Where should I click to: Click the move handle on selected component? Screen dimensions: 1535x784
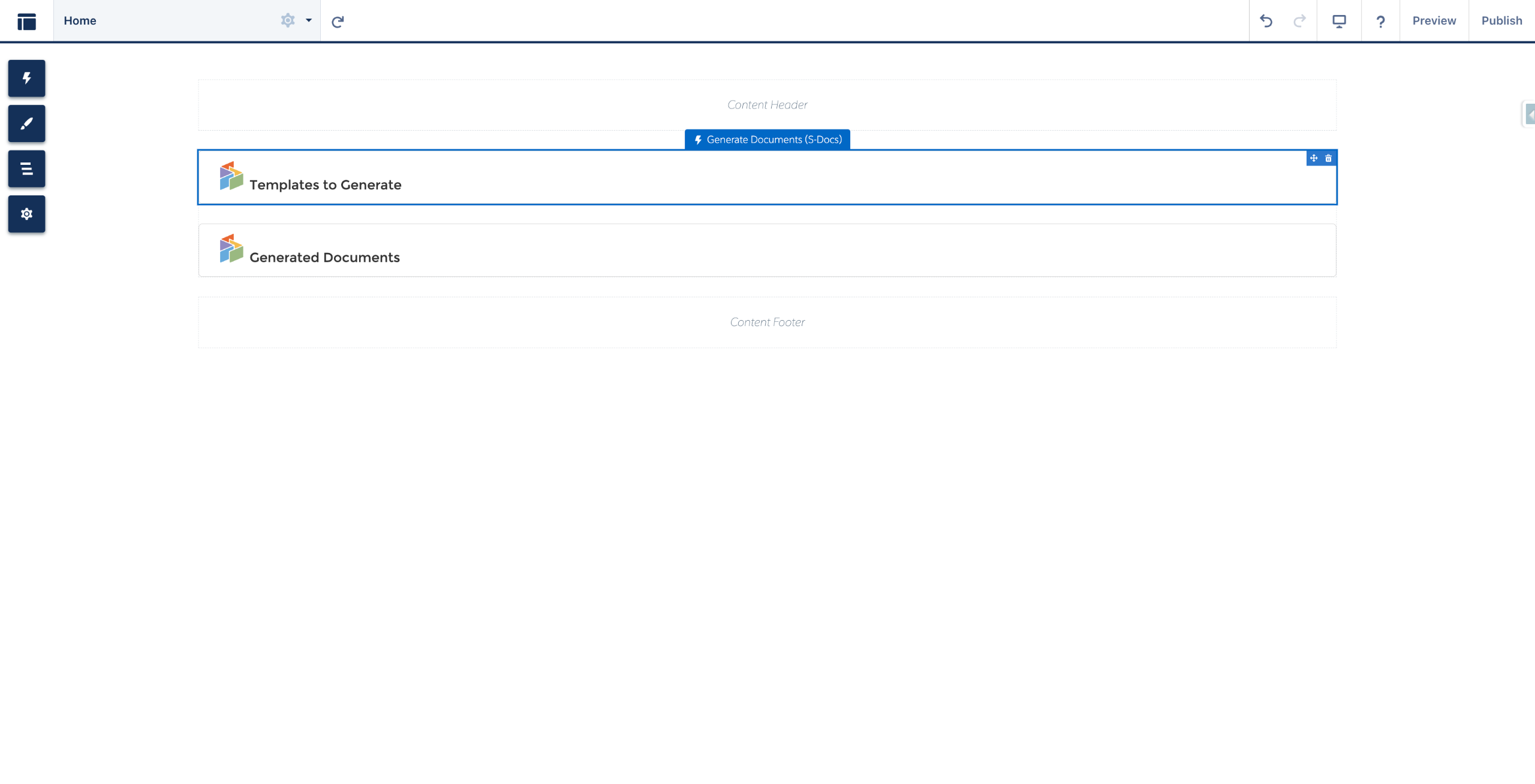pos(1314,158)
